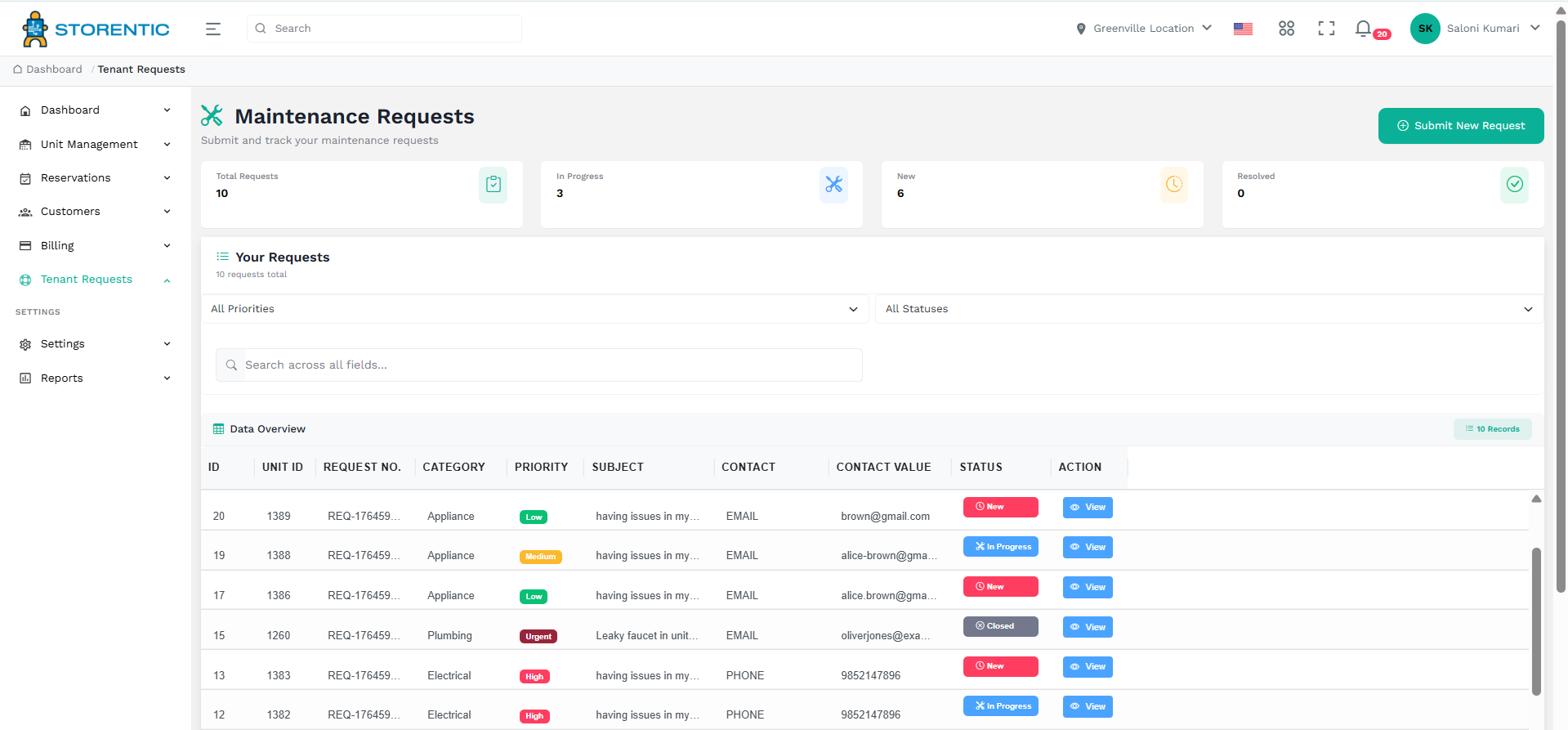Open All Priorities filter dropdown
Image resolution: width=1568 pixels, height=730 pixels.
[x=534, y=309]
